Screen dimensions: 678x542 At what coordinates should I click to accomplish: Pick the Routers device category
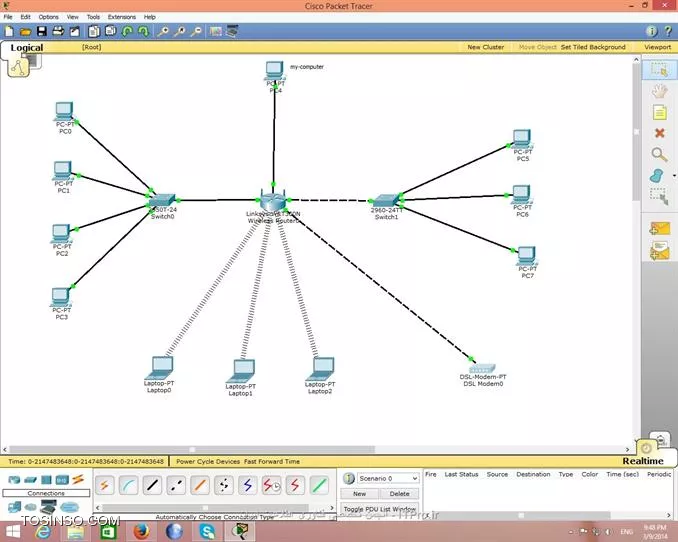click(14, 480)
